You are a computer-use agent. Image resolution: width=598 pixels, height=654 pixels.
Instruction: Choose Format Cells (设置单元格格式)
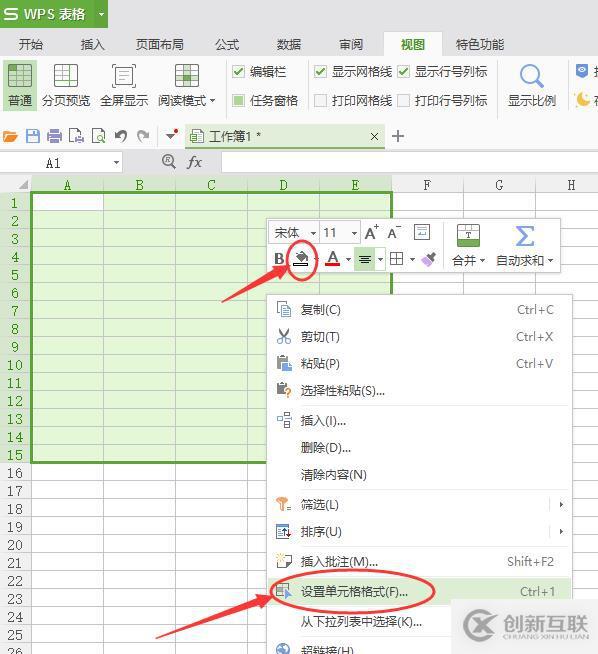tap(419, 591)
